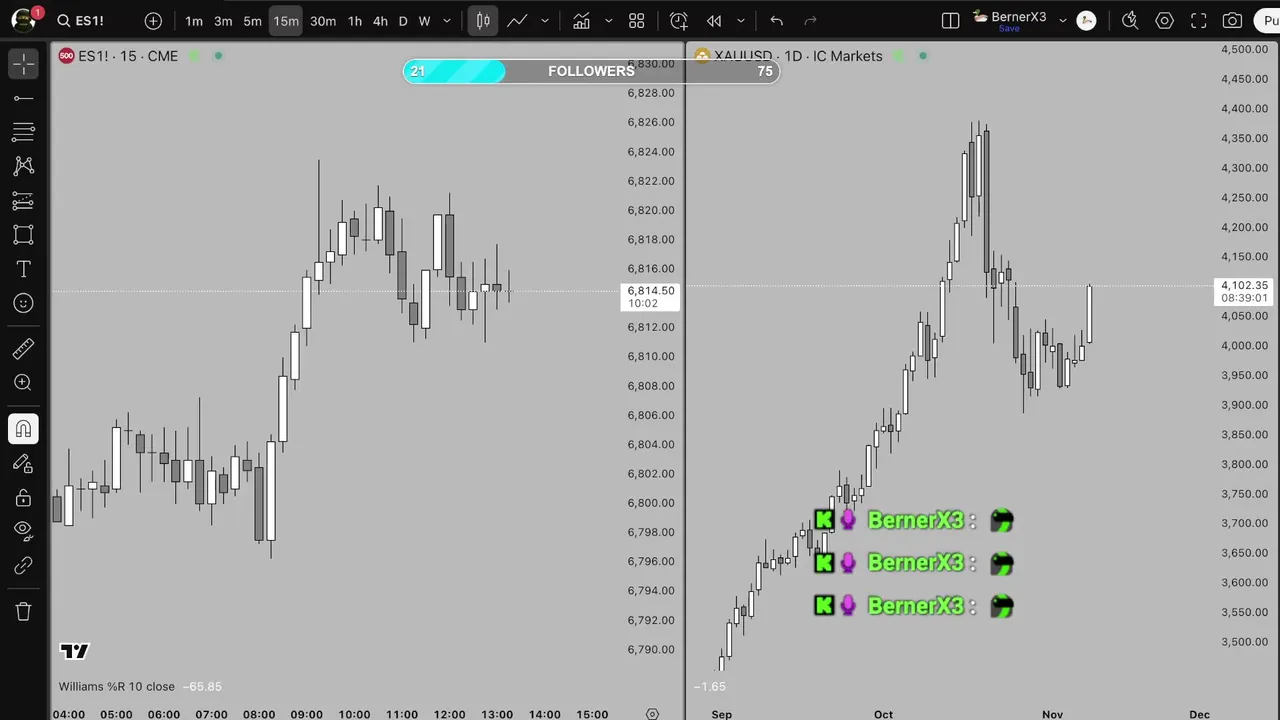Open the geometric shapes tools

click(23, 235)
